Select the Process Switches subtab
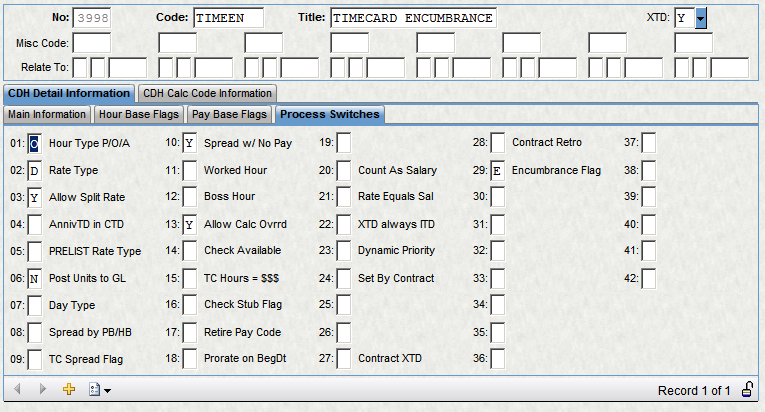The height and width of the screenshot is (412, 765). tap(329, 115)
